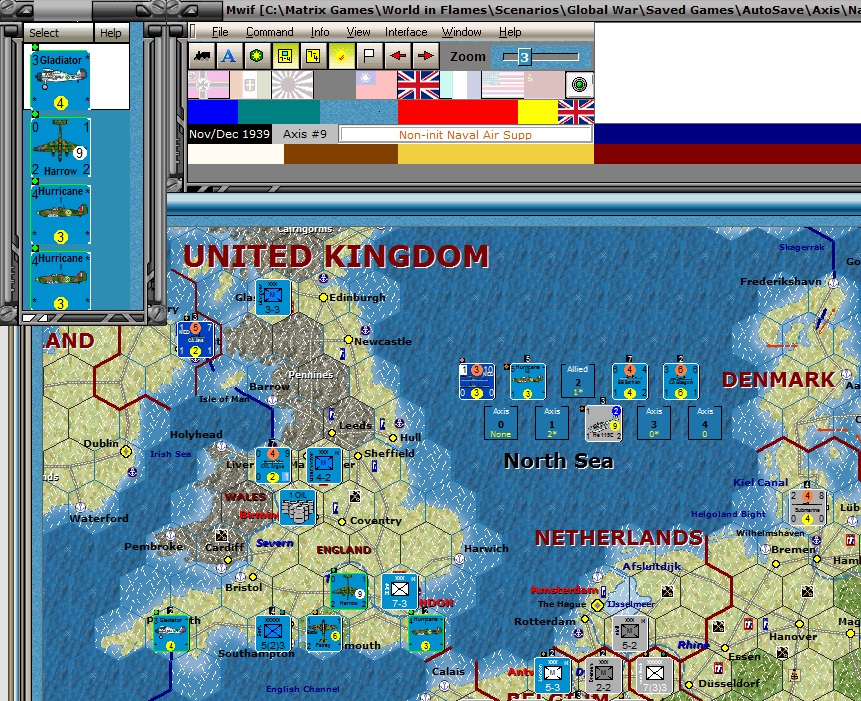Click the red right arrow toolbar button
Screen dimensions: 861x701
point(426,56)
